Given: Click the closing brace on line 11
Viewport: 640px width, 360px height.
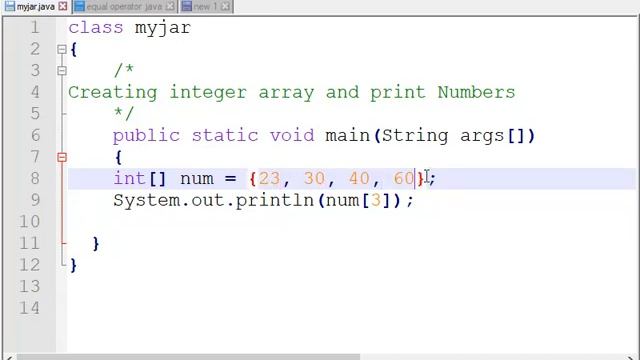Looking at the screenshot, I should [96, 244].
